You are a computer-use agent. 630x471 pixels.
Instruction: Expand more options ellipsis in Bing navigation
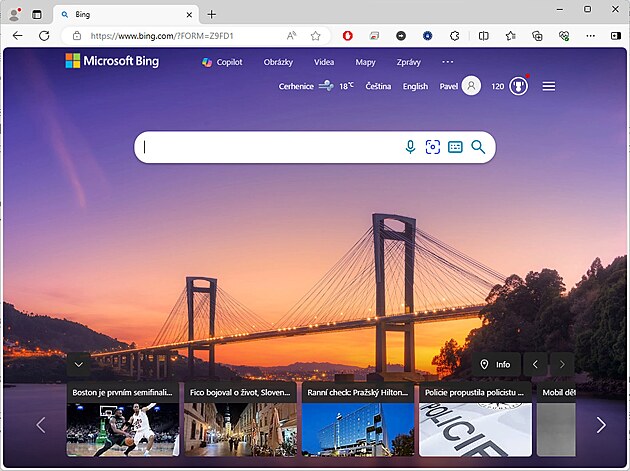point(448,62)
